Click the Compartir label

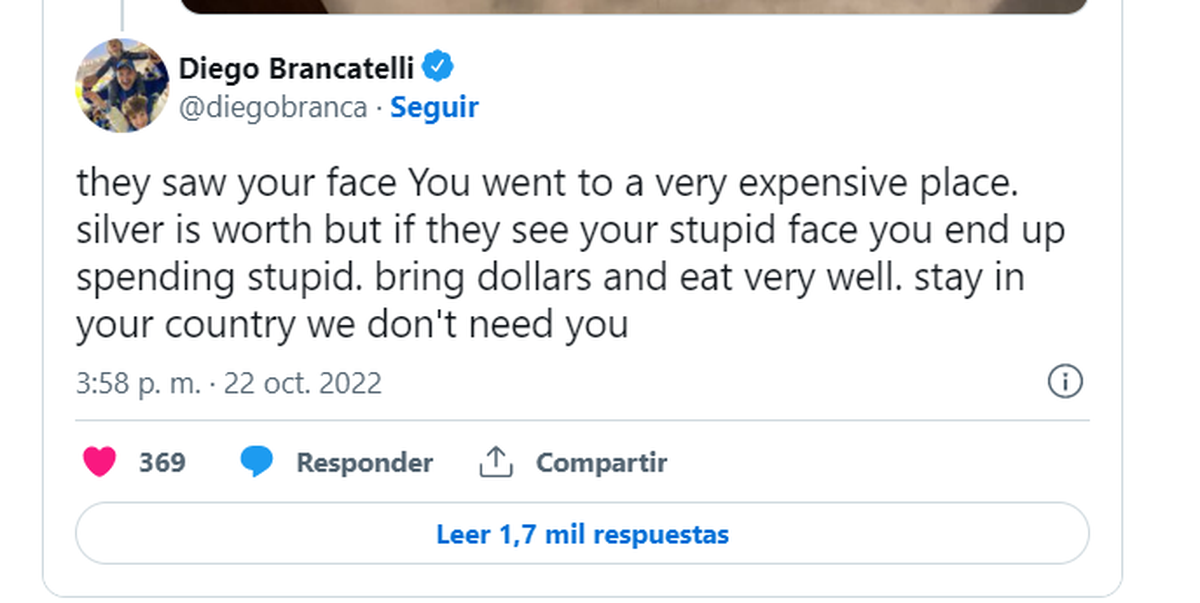point(601,463)
